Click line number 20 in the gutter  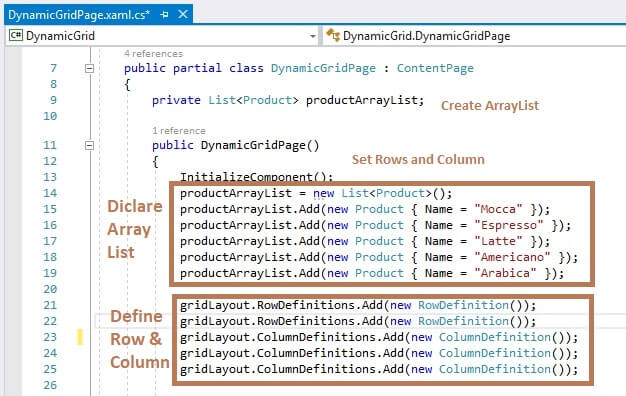click(x=50, y=289)
